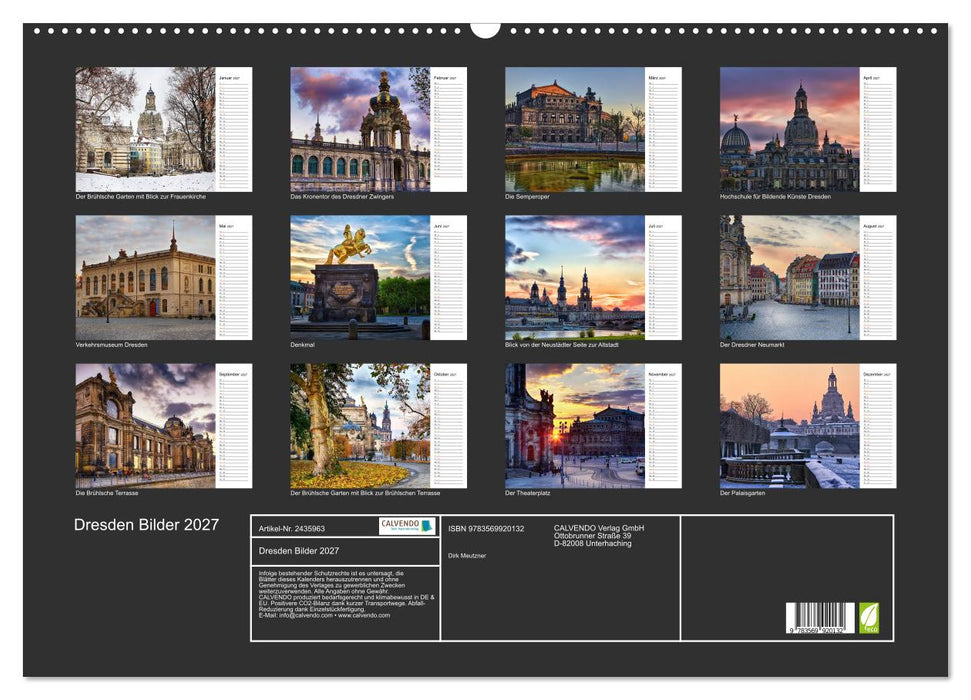The height and width of the screenshot is (700, 971).
Task: Click 'CALVENDO Verlag GmbH' publisher name
Action: 599,528
